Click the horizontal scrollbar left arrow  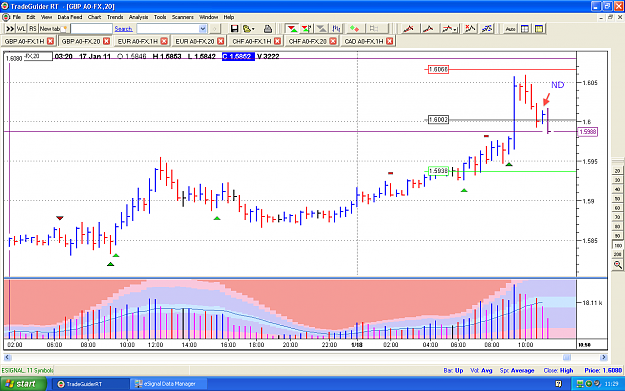pyautogui.click(x=7, y=358)
